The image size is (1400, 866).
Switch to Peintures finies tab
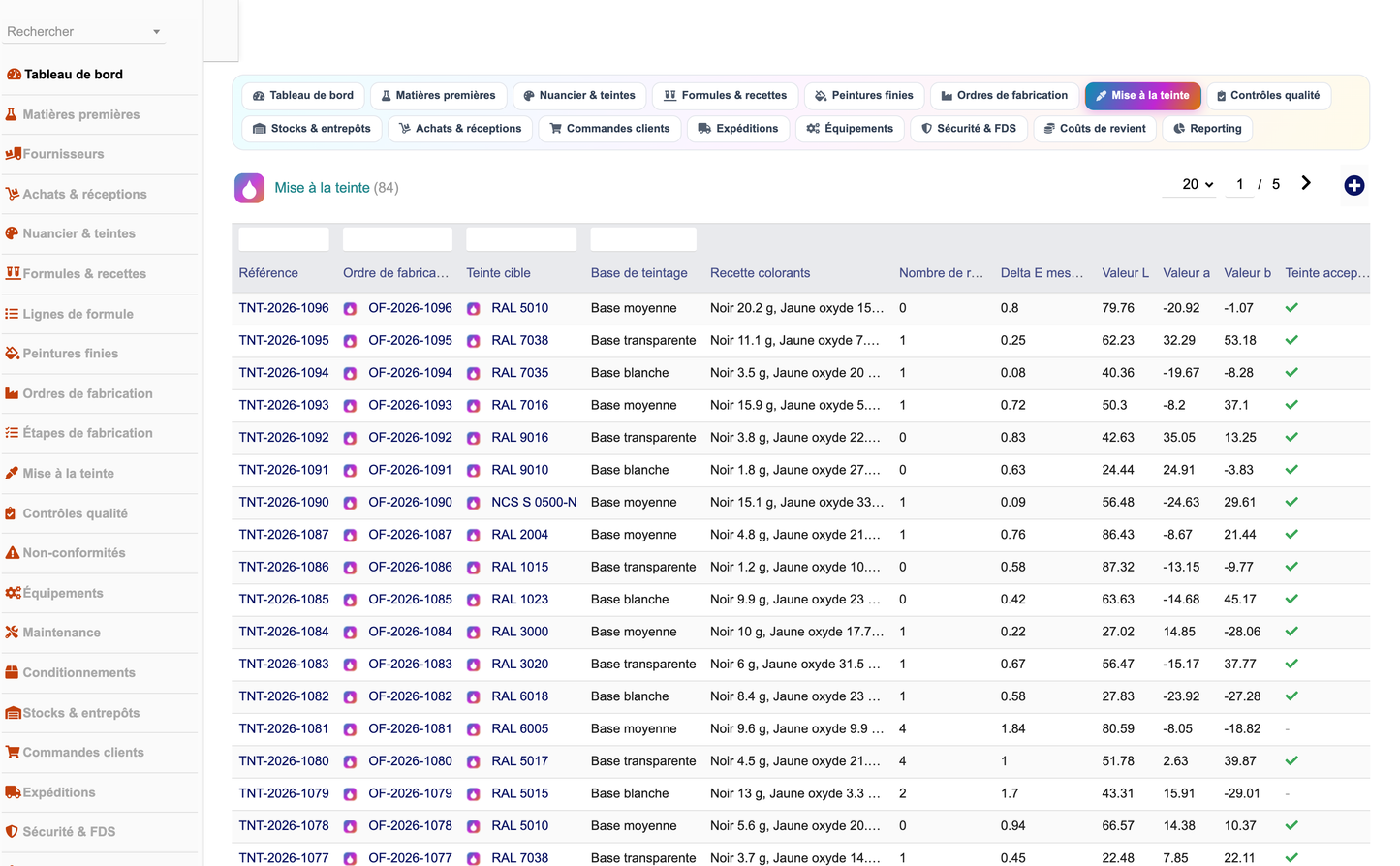tap(863, 96)
